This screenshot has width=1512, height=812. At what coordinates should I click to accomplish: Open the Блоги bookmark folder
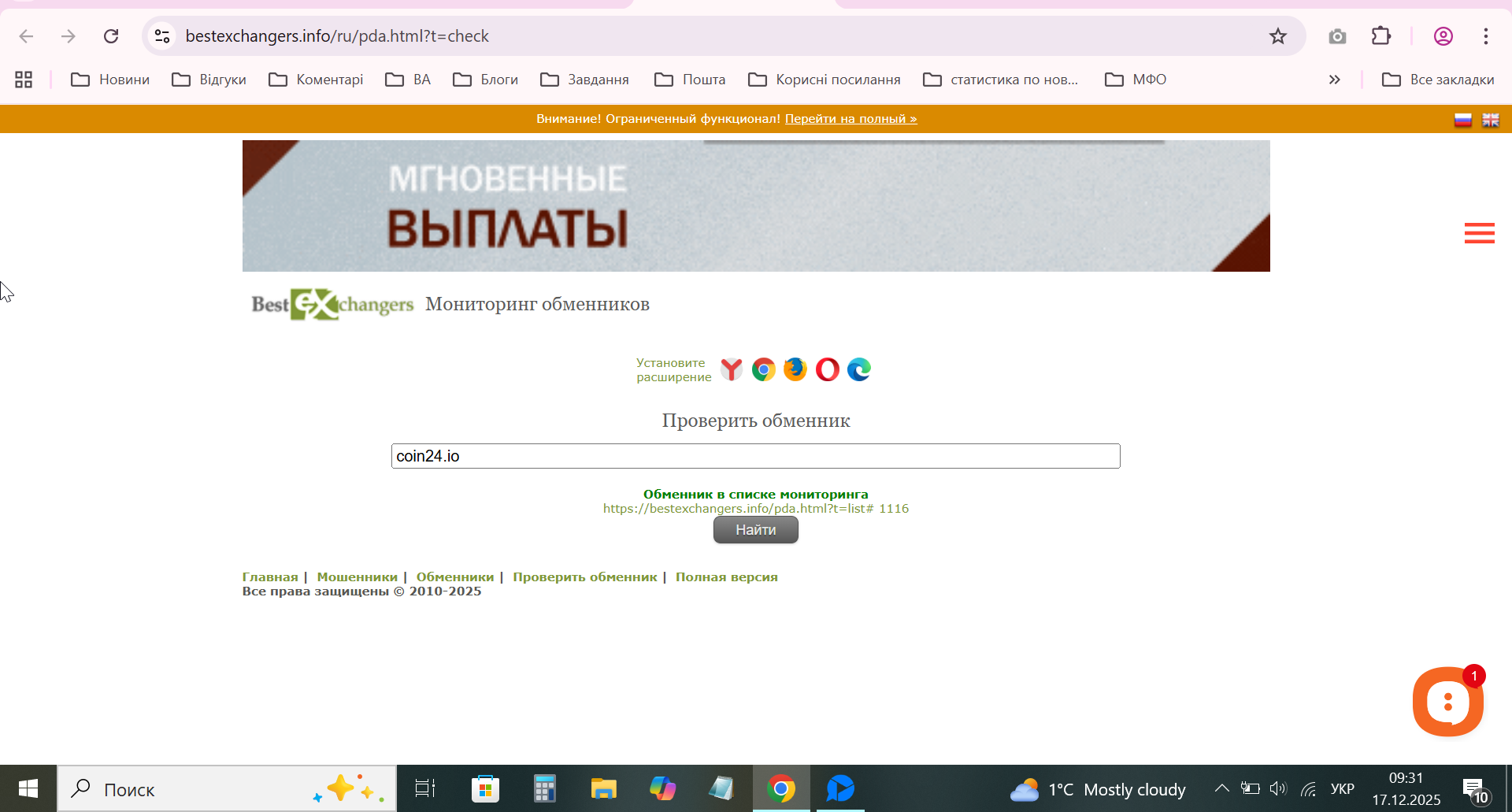pos(485,80)
